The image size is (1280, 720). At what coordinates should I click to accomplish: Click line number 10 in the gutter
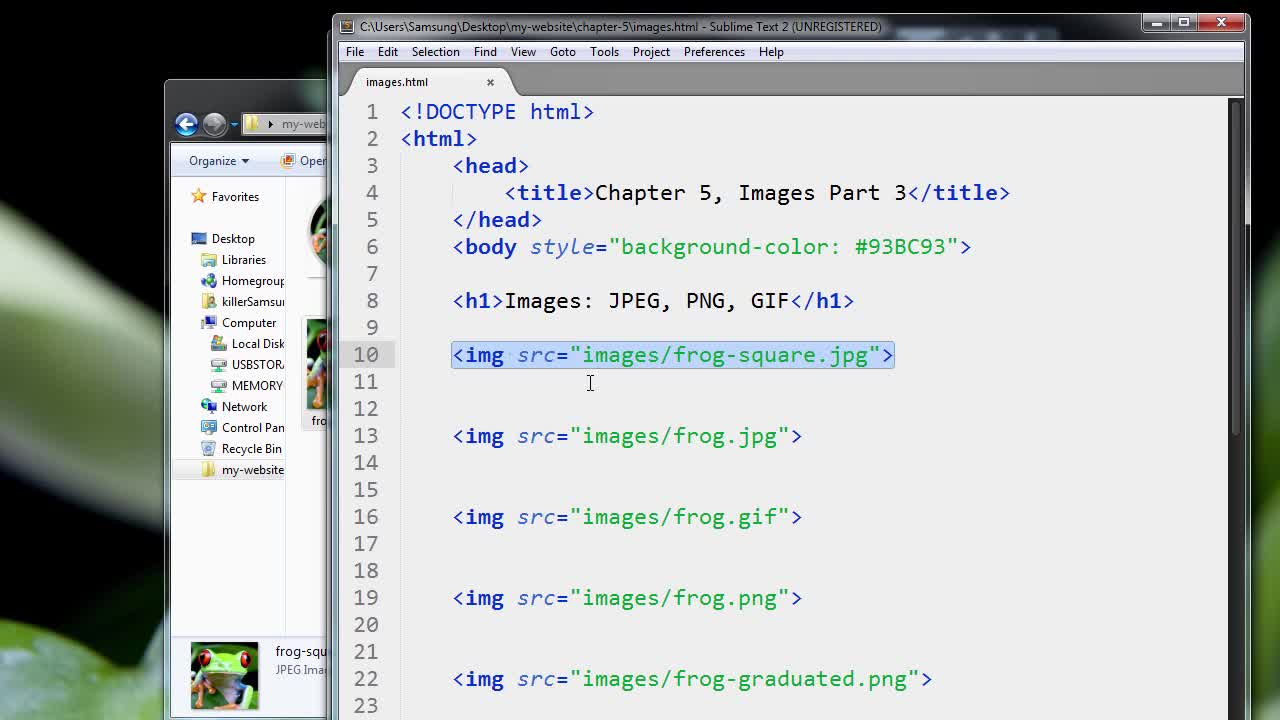click(365, 355)
